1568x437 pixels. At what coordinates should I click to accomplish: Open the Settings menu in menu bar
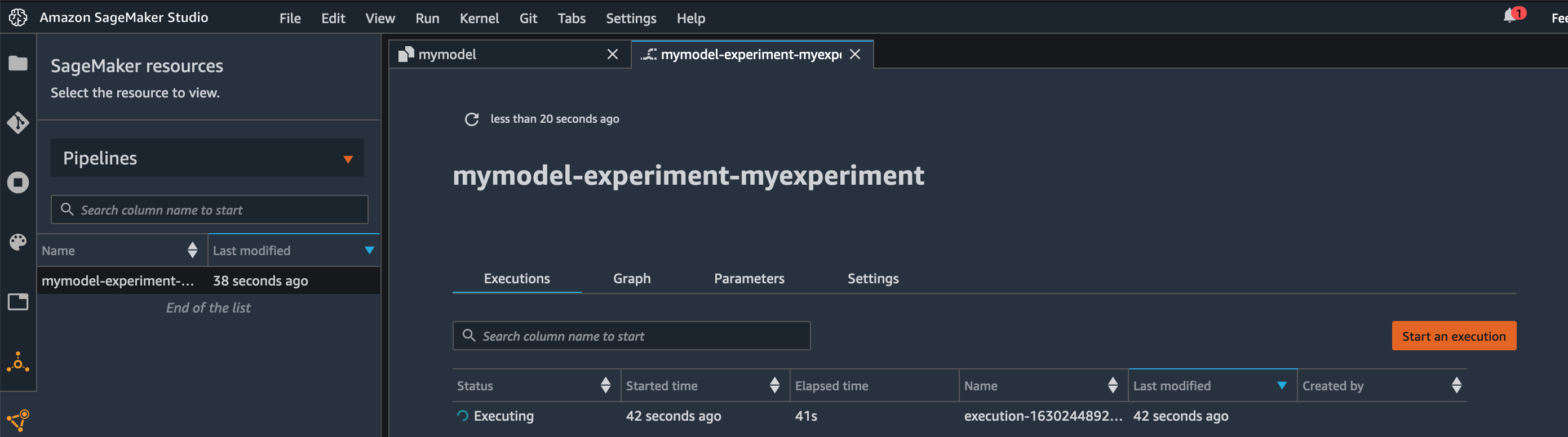[x=631, y=18]
